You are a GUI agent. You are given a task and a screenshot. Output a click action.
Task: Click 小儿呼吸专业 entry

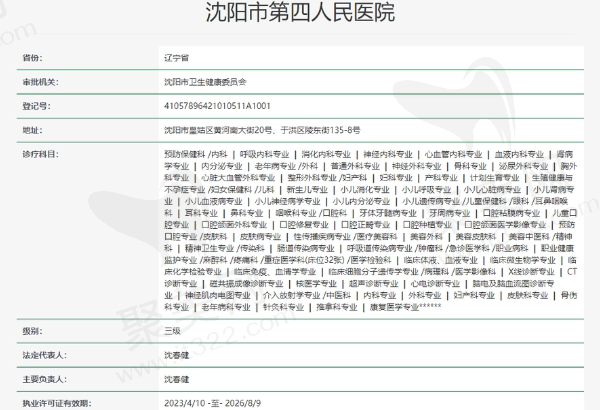click(427, 189)
